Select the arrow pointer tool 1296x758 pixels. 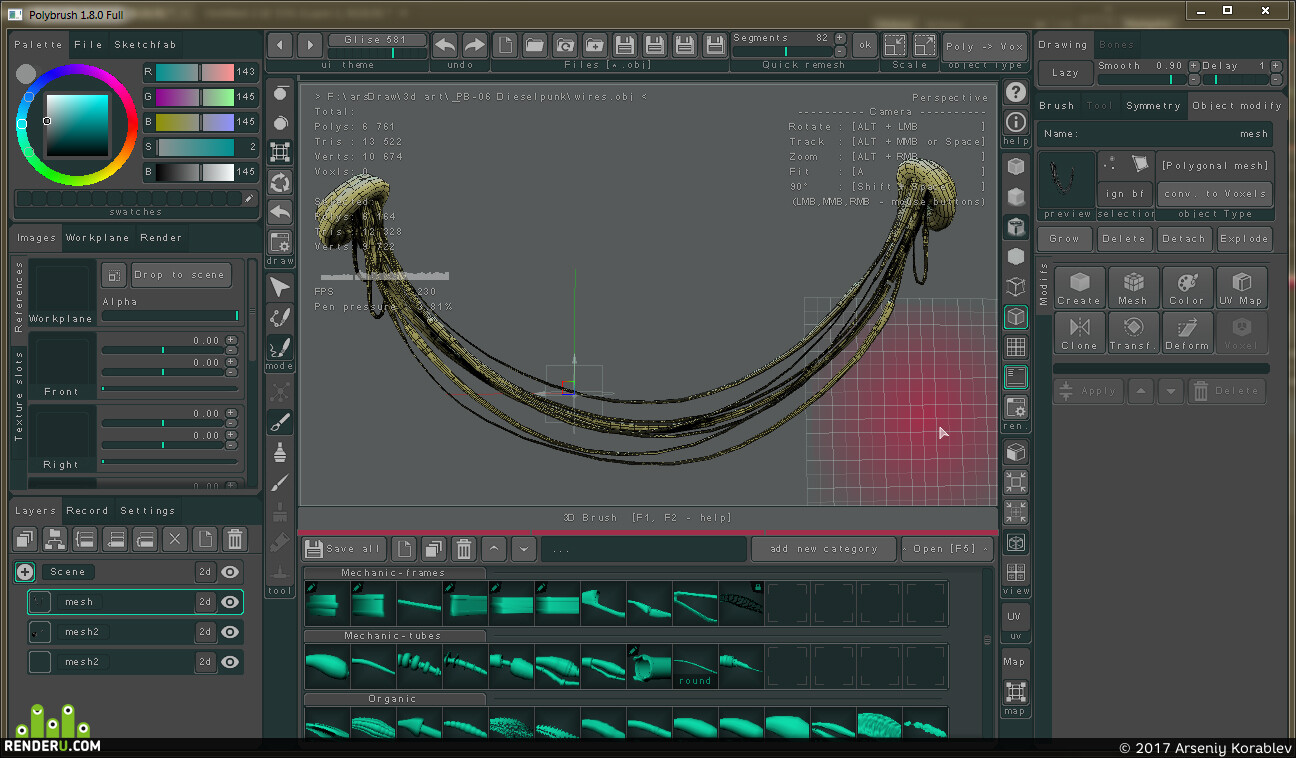click(280, 288)
